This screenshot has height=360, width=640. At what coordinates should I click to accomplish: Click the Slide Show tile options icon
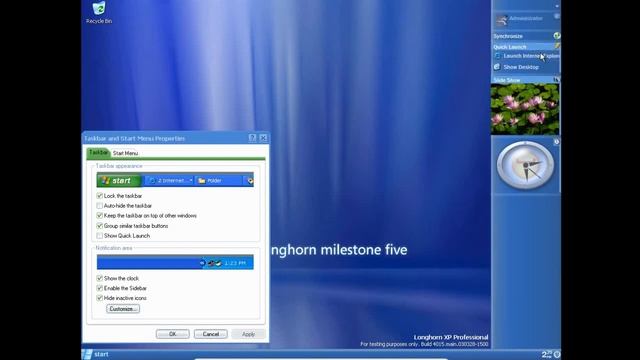coord(556,80)
